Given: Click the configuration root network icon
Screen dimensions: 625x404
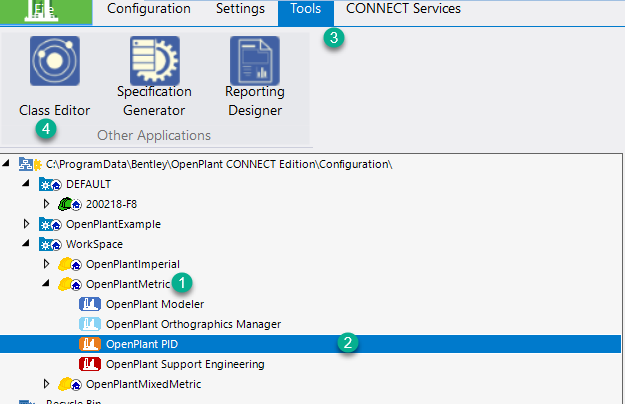Looking at the screenshot, I should (30, 164).
